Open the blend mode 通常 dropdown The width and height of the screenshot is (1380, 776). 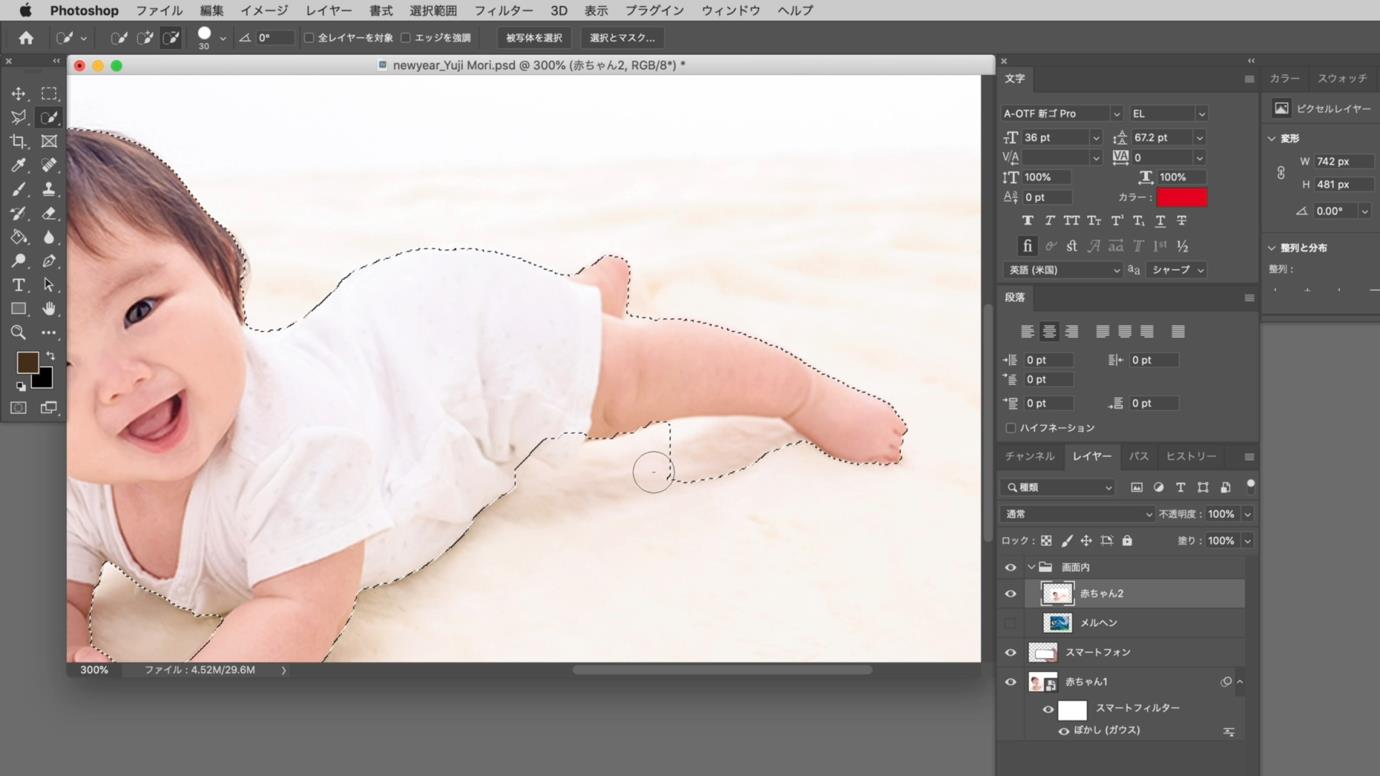click(x=1077, y=514)
